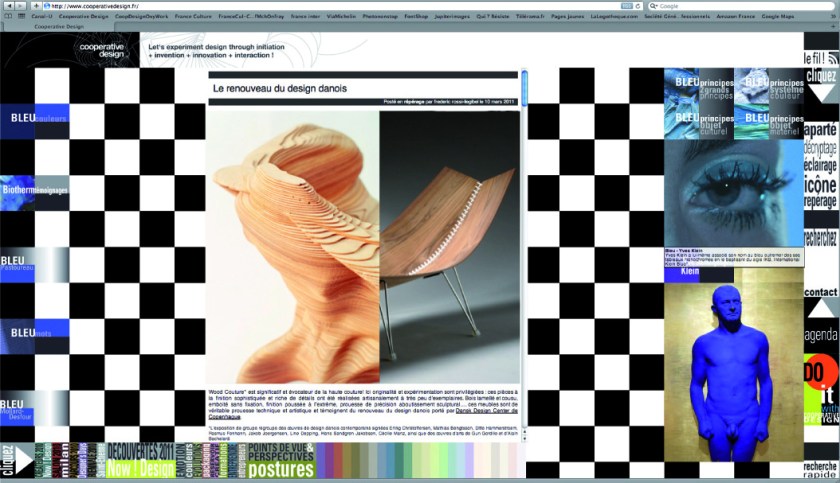
Task: Add bookmark with the plus button
Action: tap(36, 5)
